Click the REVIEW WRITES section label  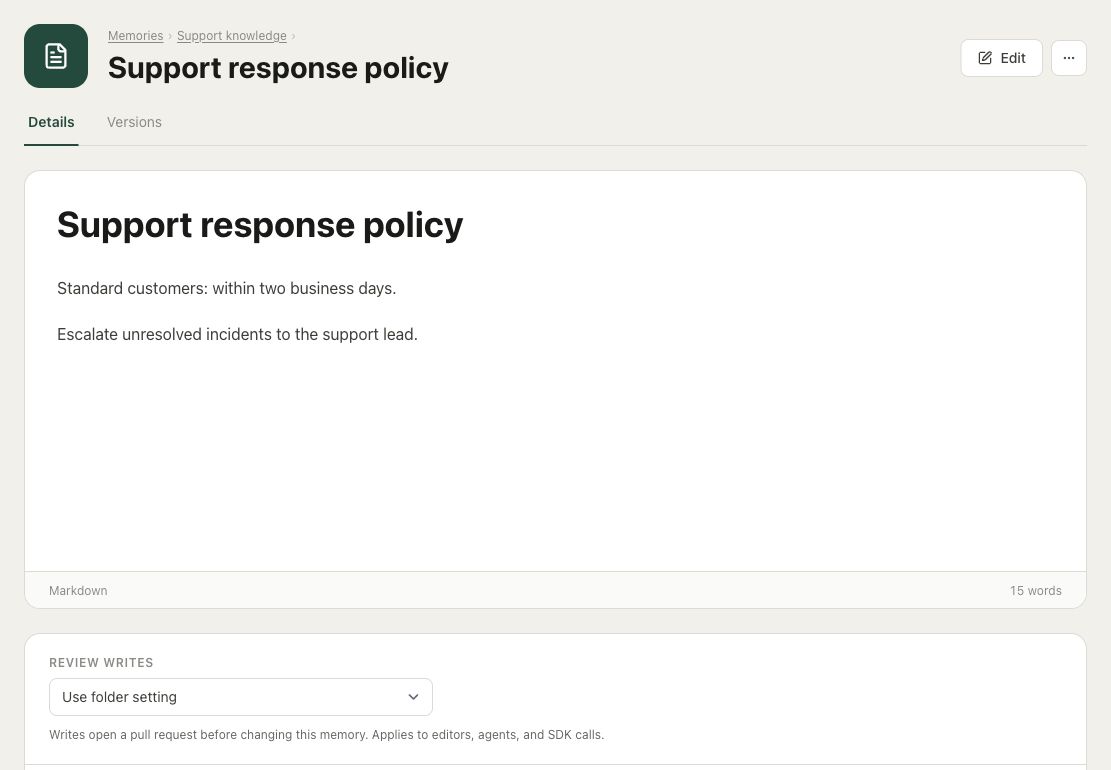(x=101, y=663)
